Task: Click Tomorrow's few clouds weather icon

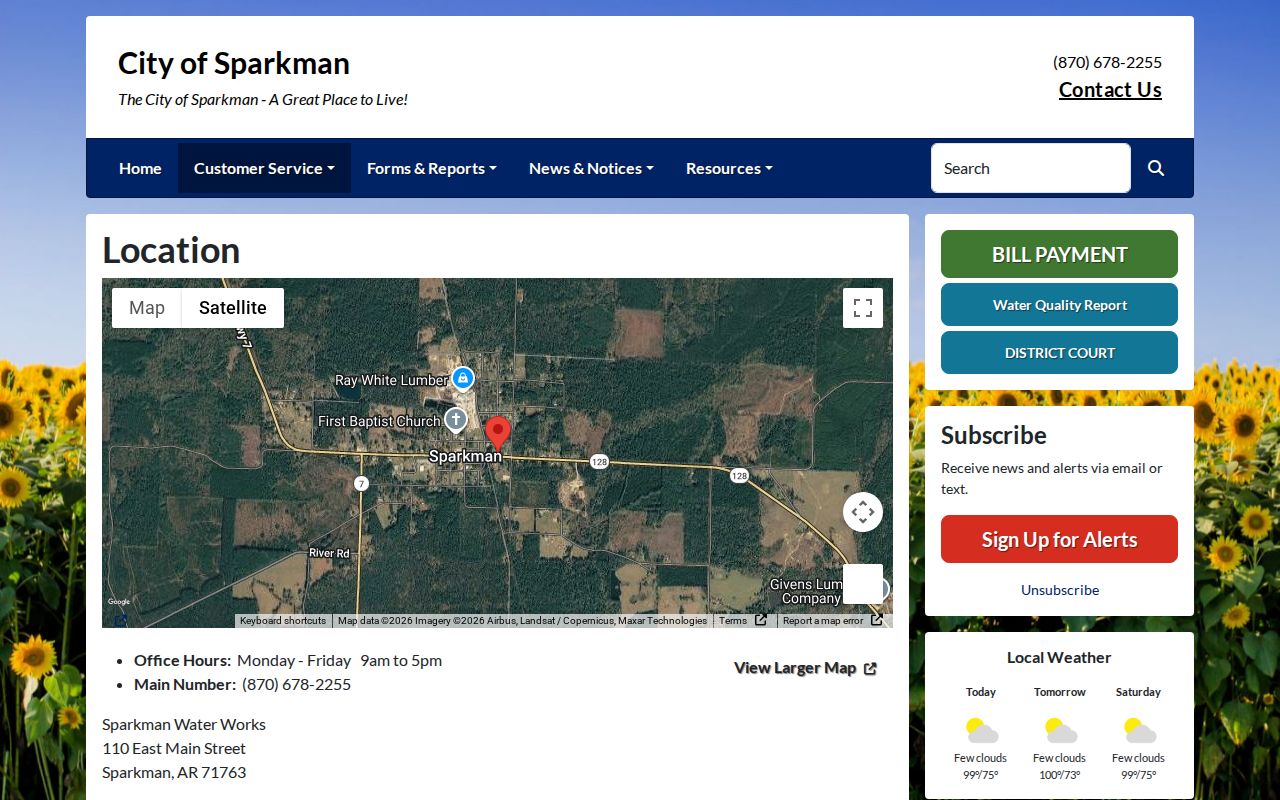Action: [x=1060, y=731]
